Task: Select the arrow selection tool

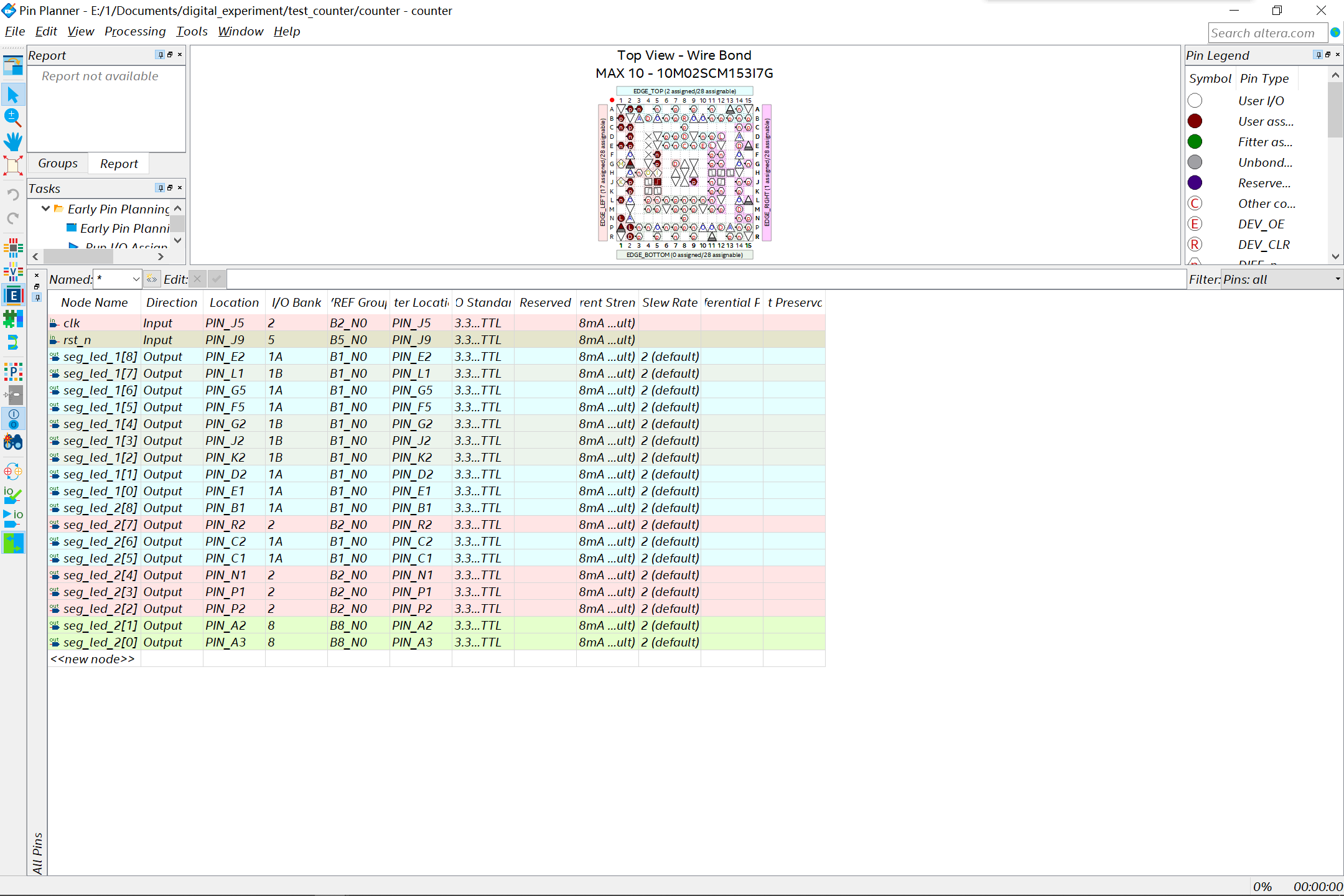Action: [13, 95]
